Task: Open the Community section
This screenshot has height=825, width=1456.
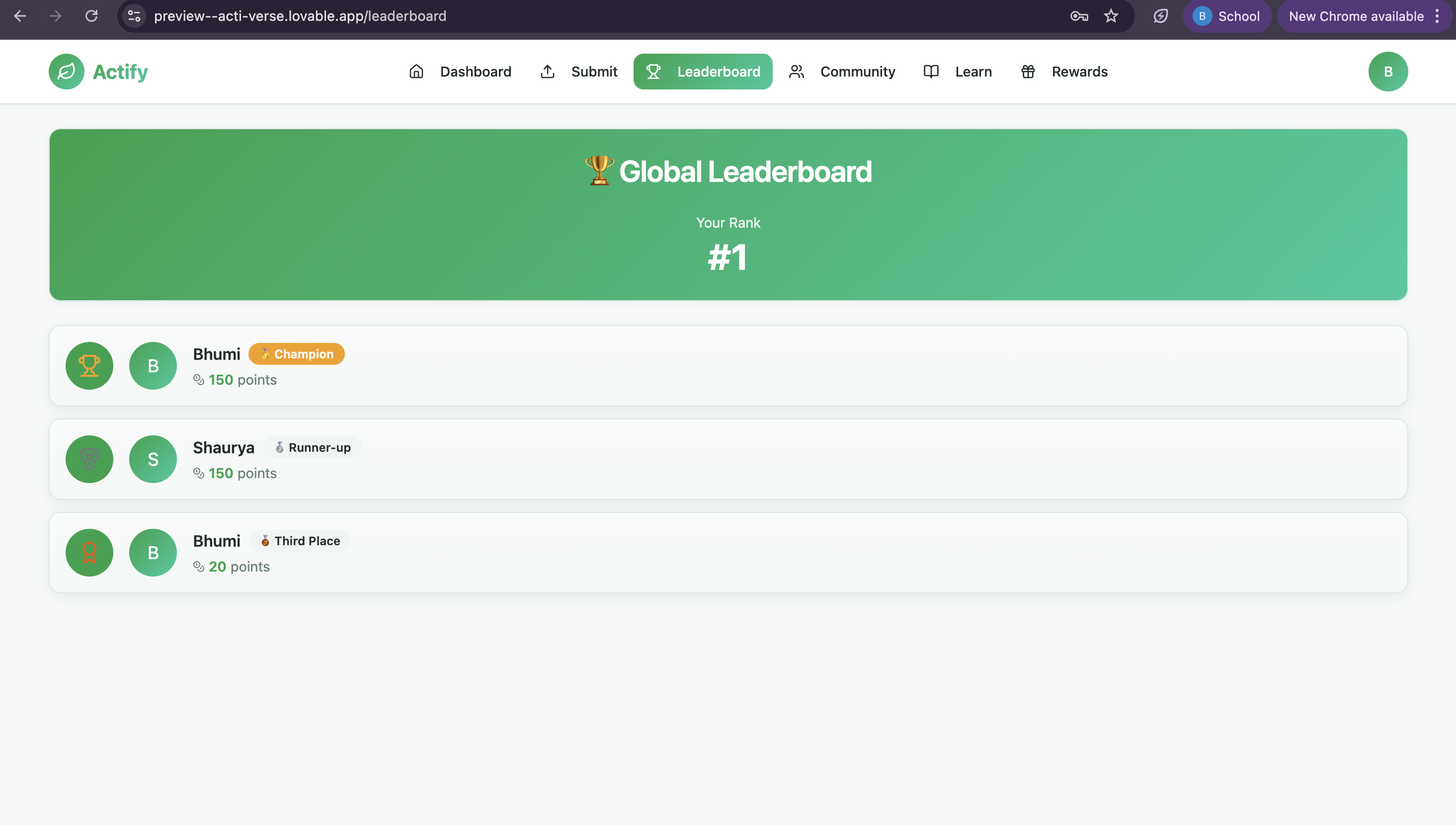Action: [842, 72]
